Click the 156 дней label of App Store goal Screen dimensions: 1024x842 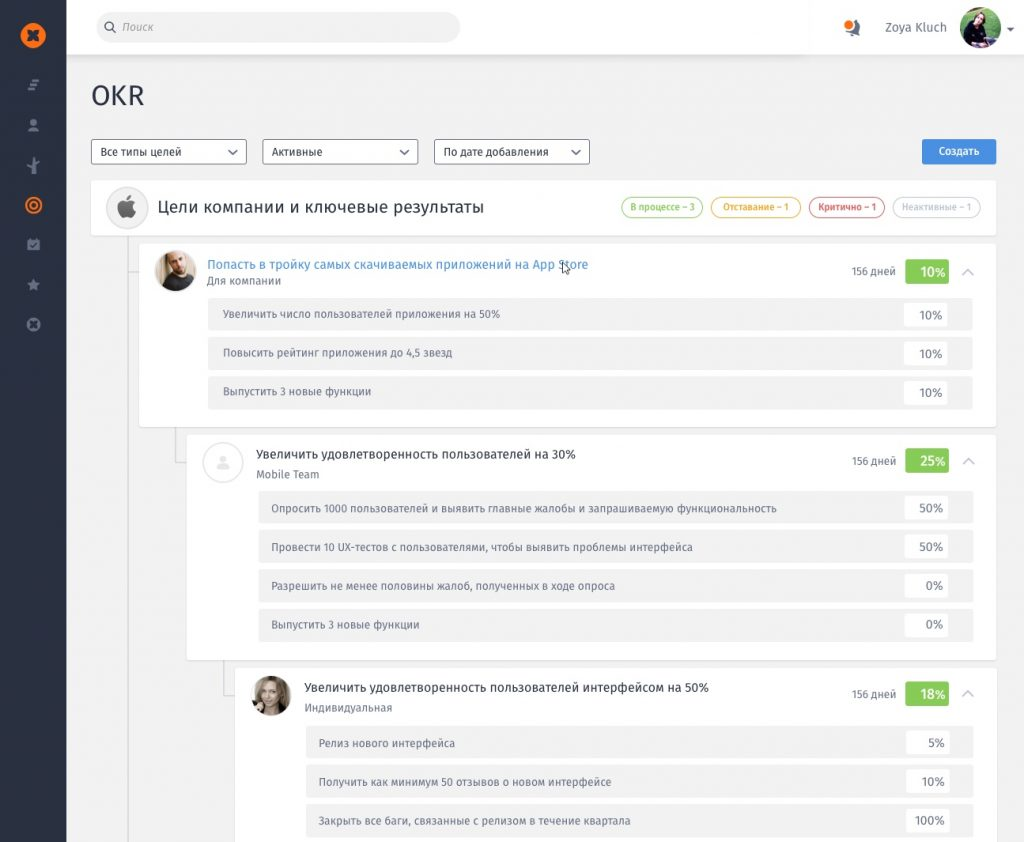click(x=873, y=272)
